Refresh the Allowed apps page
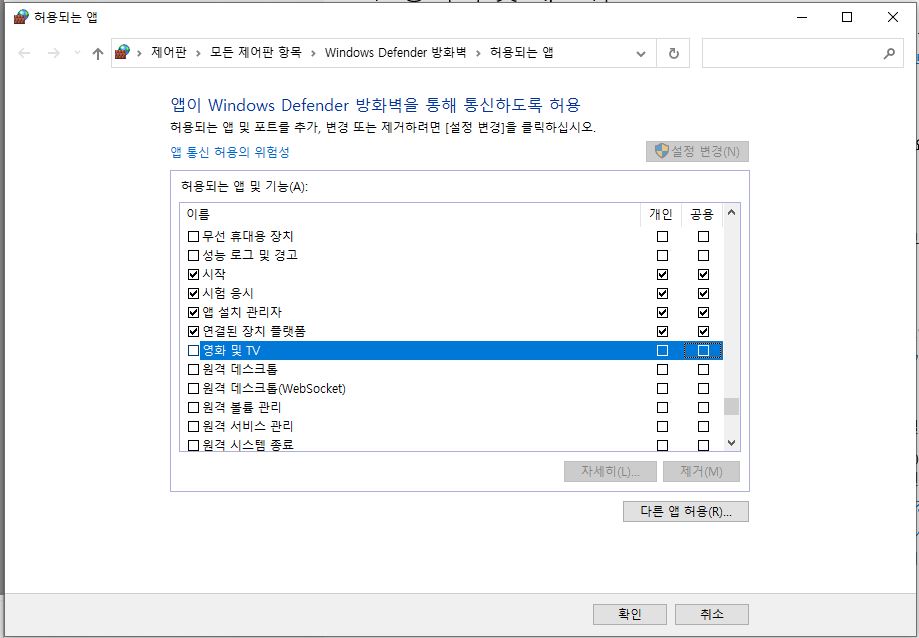 pos(673,53)
